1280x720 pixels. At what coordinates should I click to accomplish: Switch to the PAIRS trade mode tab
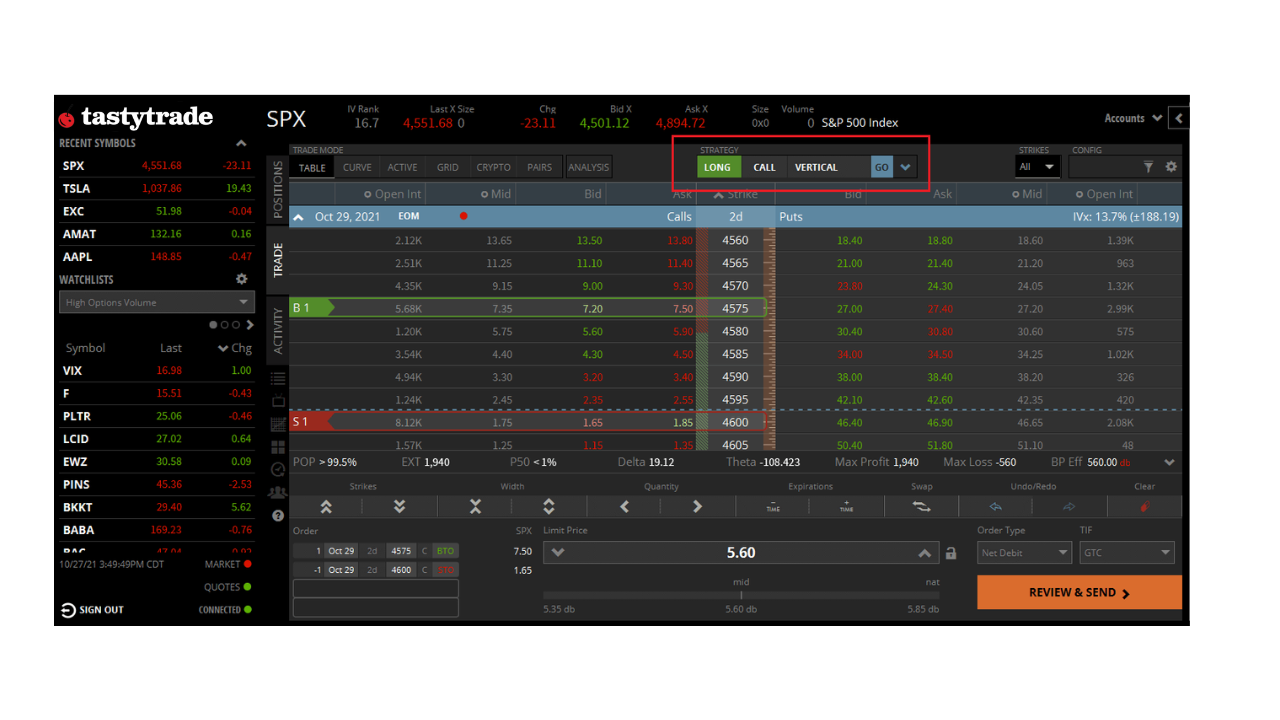point(539,168)
